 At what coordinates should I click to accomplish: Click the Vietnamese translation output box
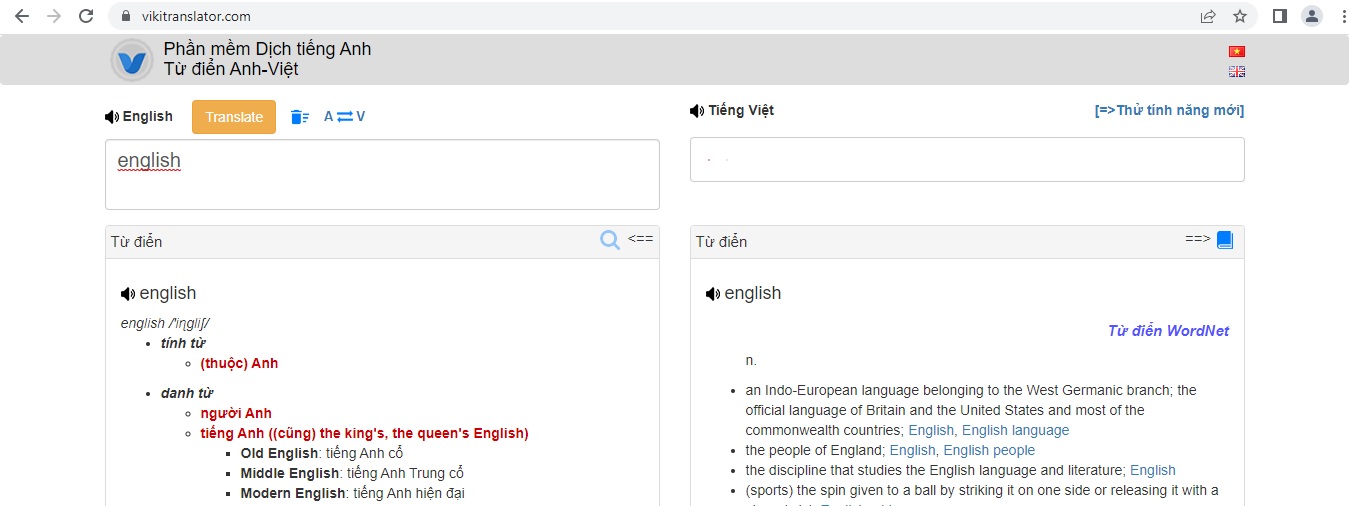967,160
